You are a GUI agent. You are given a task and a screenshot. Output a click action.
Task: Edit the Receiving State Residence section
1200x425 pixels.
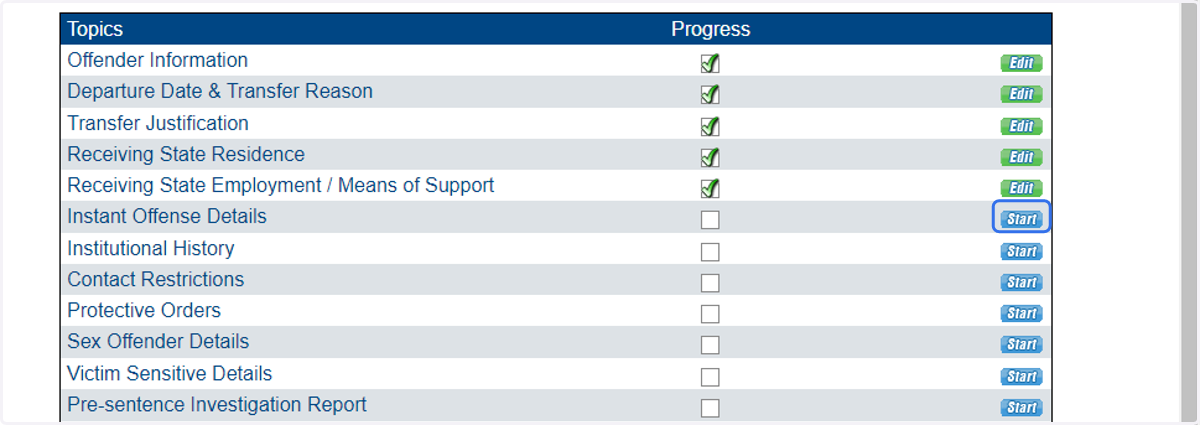click(1021, 157)
